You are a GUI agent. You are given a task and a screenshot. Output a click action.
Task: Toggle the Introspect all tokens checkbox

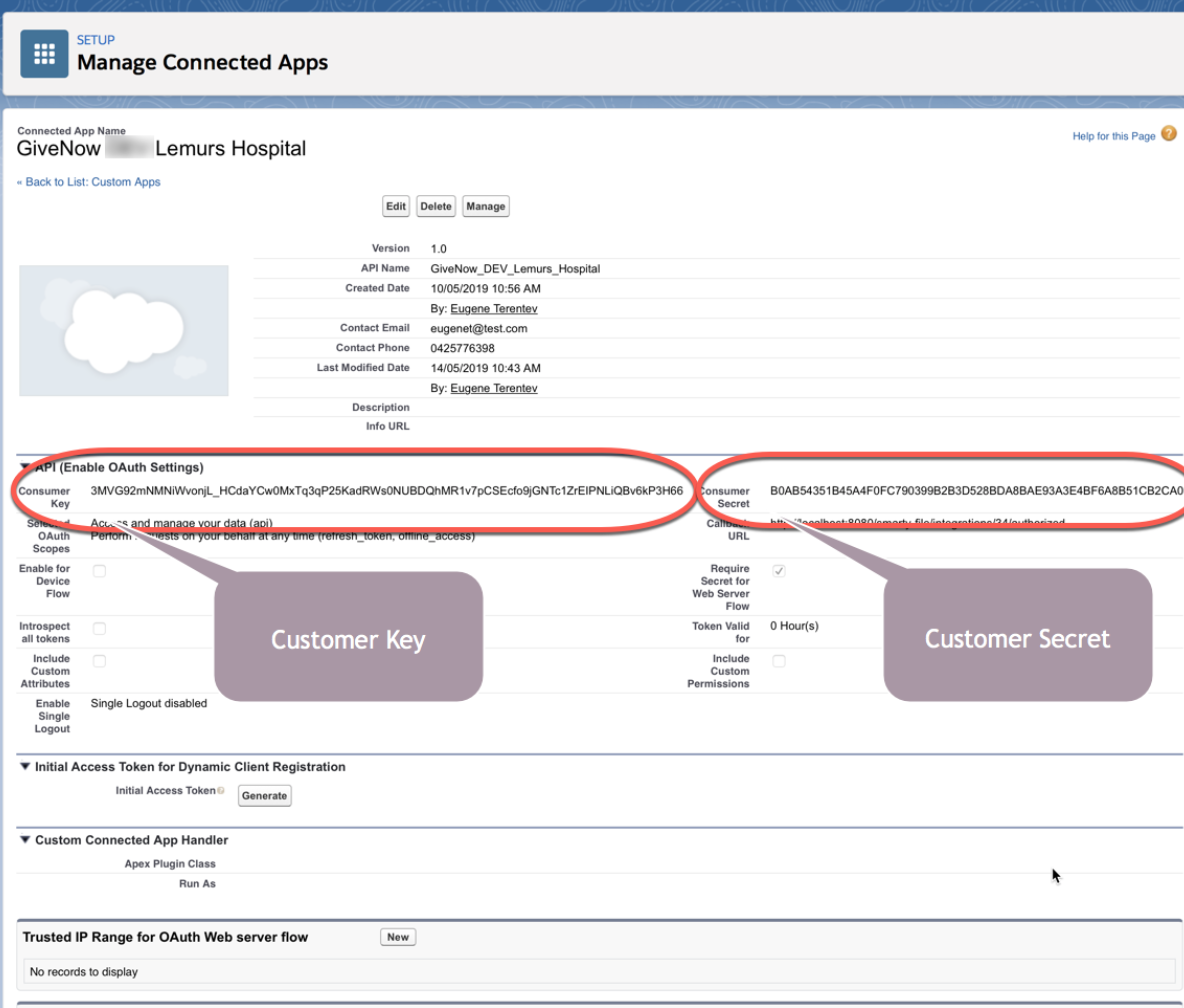point(100,628)
